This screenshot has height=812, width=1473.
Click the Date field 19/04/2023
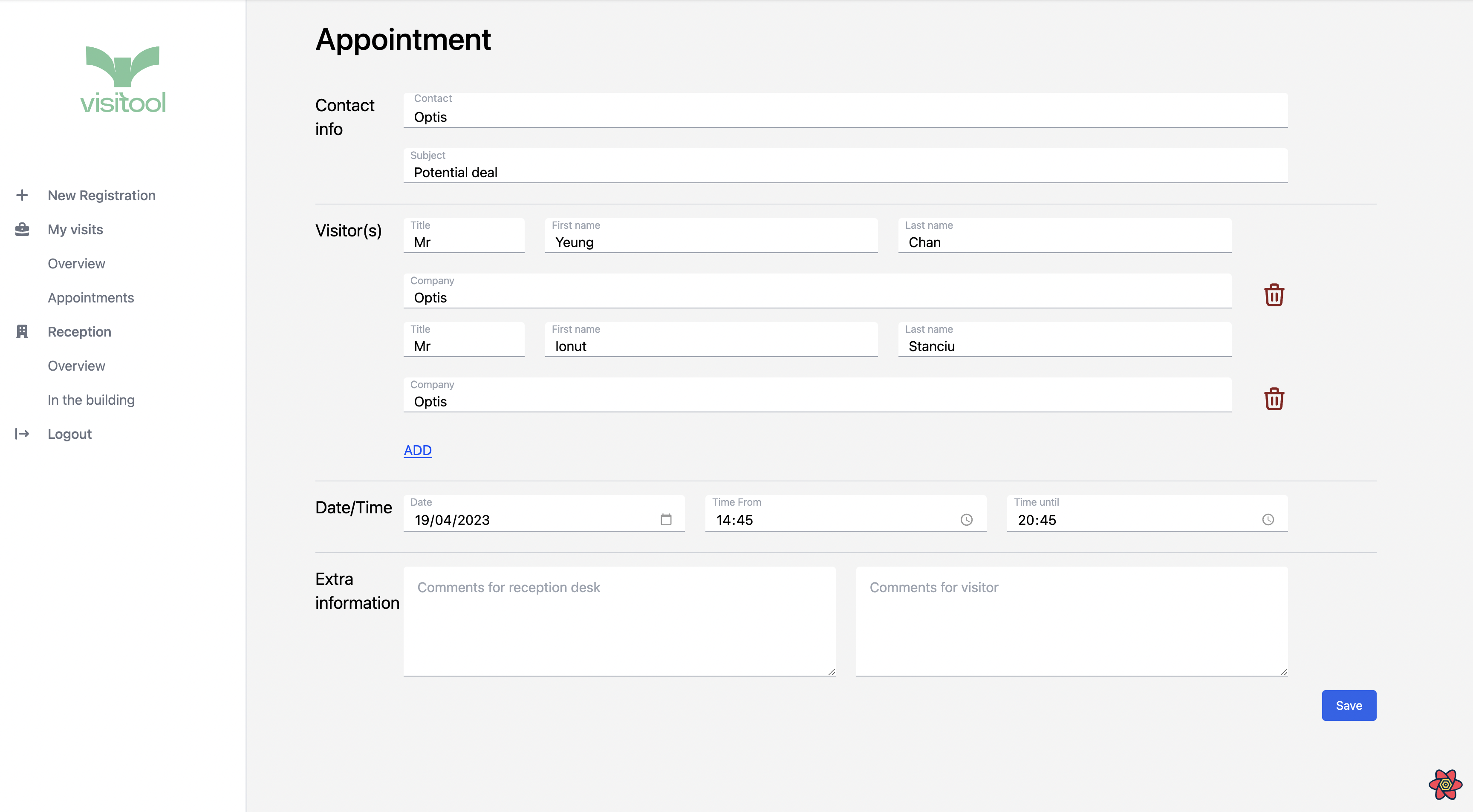click(x=544, y=513)
